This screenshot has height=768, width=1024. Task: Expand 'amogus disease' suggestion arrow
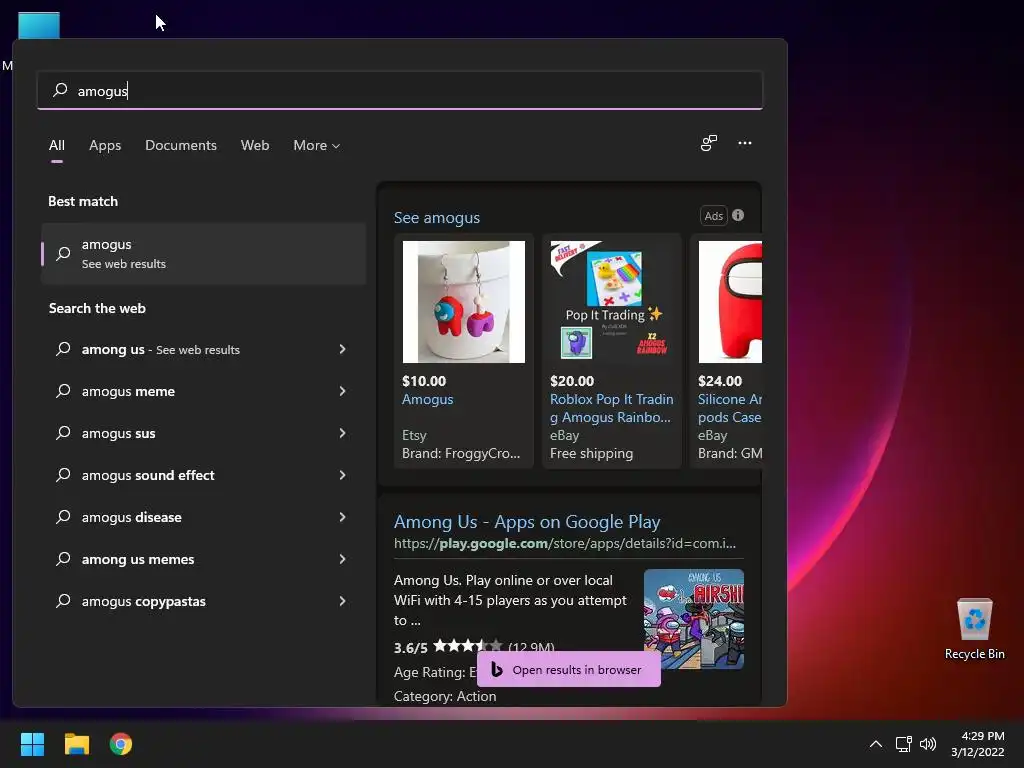point(342,517)
